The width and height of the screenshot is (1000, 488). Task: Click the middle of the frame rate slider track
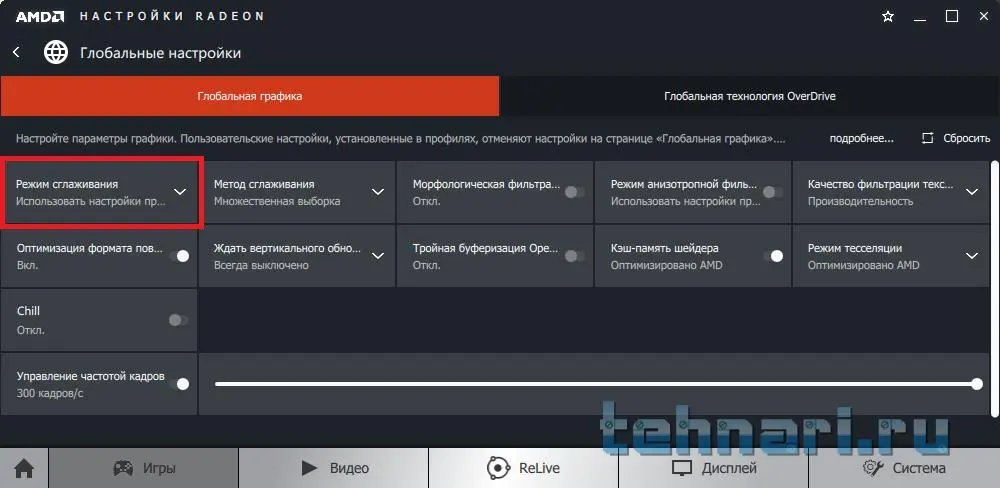(x=596, y=384)
